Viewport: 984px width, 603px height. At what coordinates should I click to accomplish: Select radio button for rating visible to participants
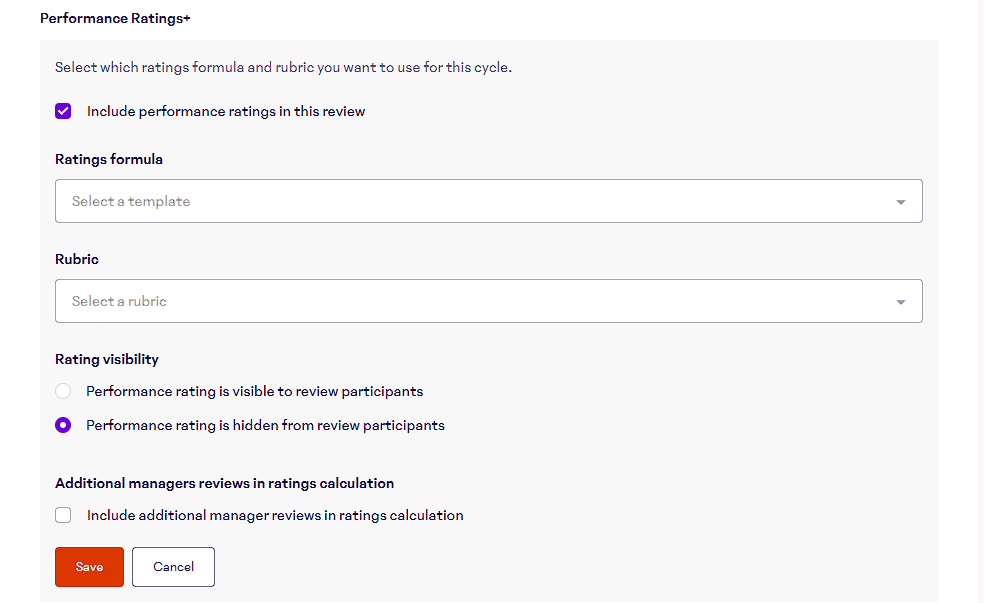coord(63,391)
